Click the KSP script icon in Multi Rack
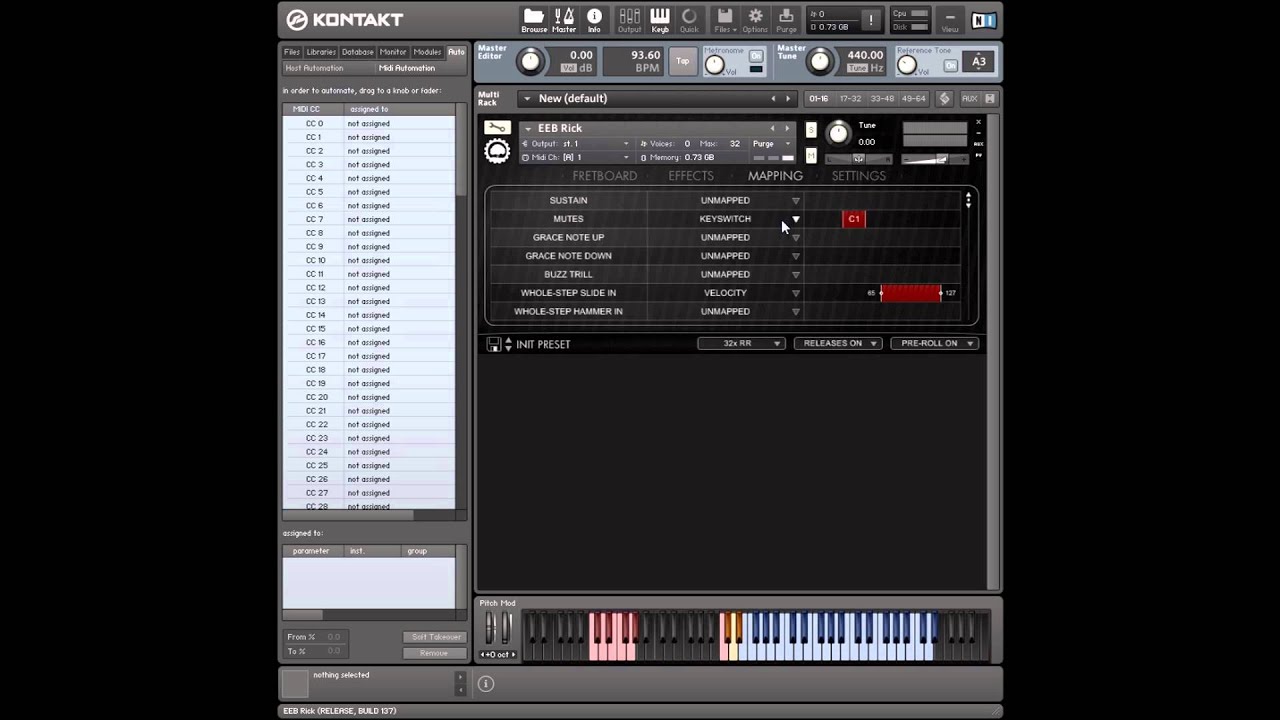 pos(944,99)
